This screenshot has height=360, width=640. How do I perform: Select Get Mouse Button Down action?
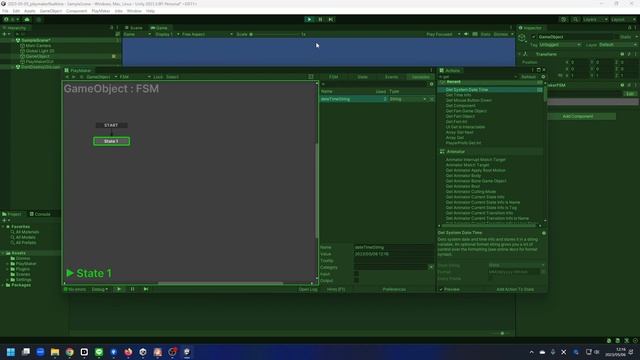469,100
